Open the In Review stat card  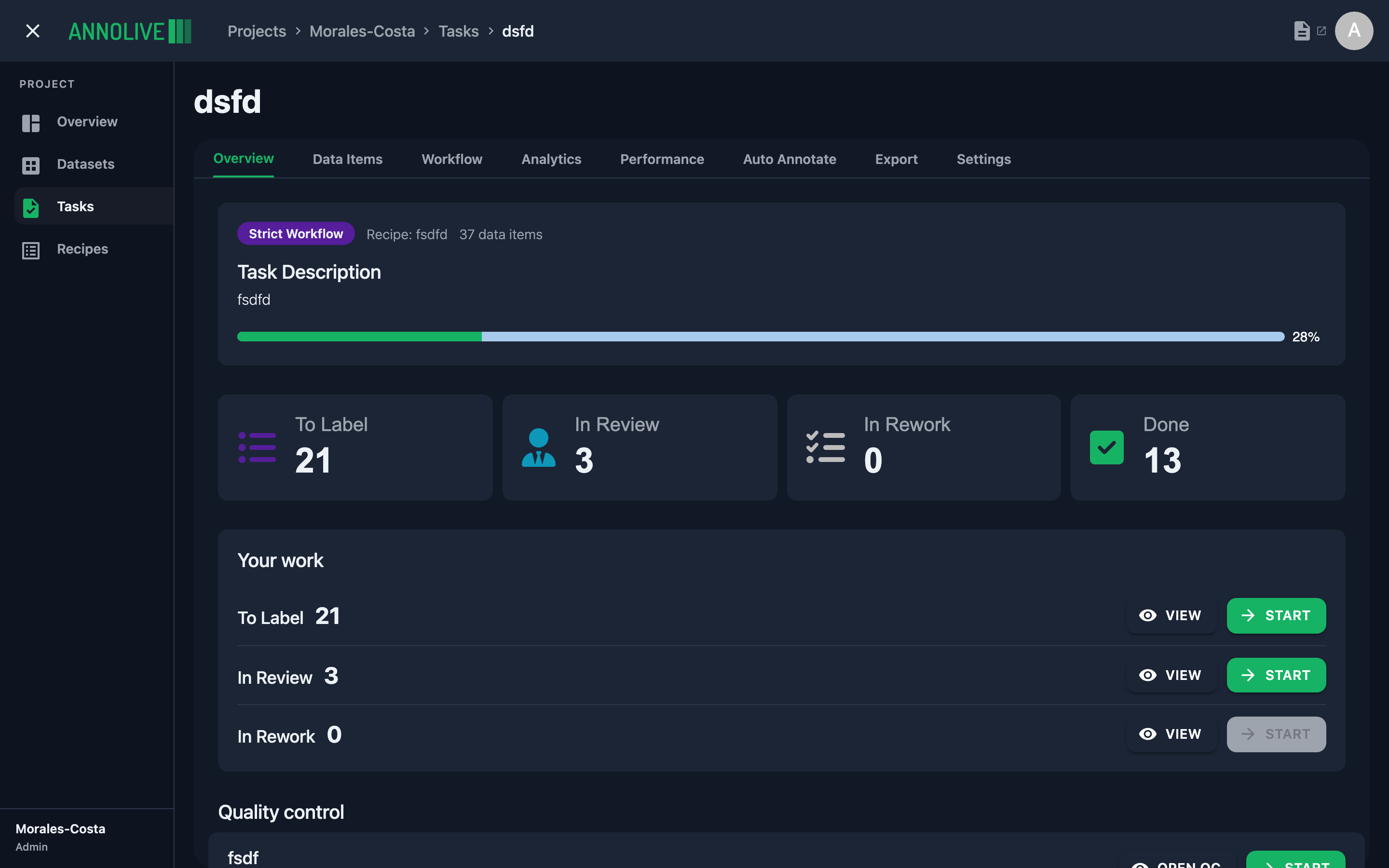tap(640, 447)
